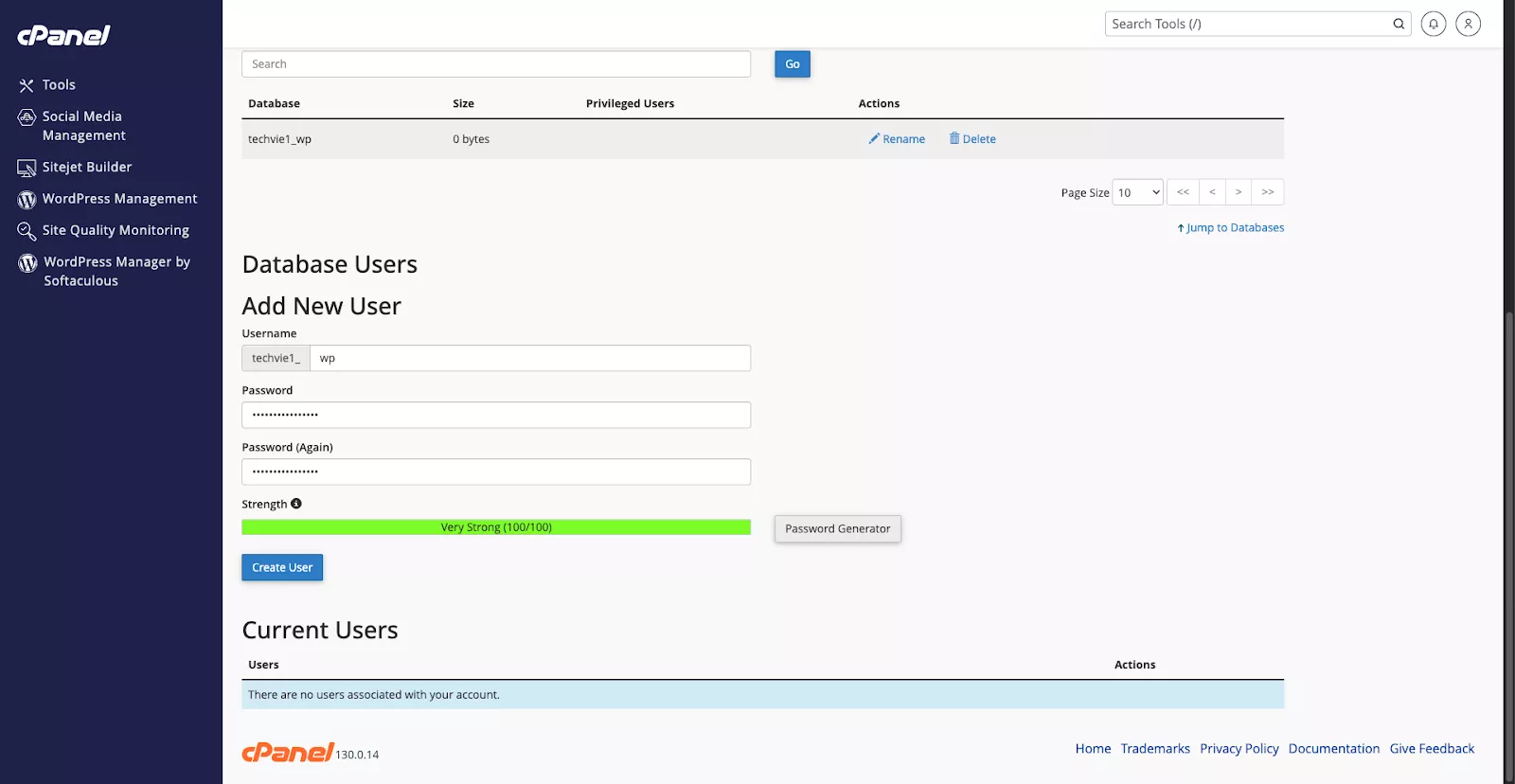The width and height of the screenshot is (1515, 784).
Task: Jump to Databases section
Action: 1230,228
